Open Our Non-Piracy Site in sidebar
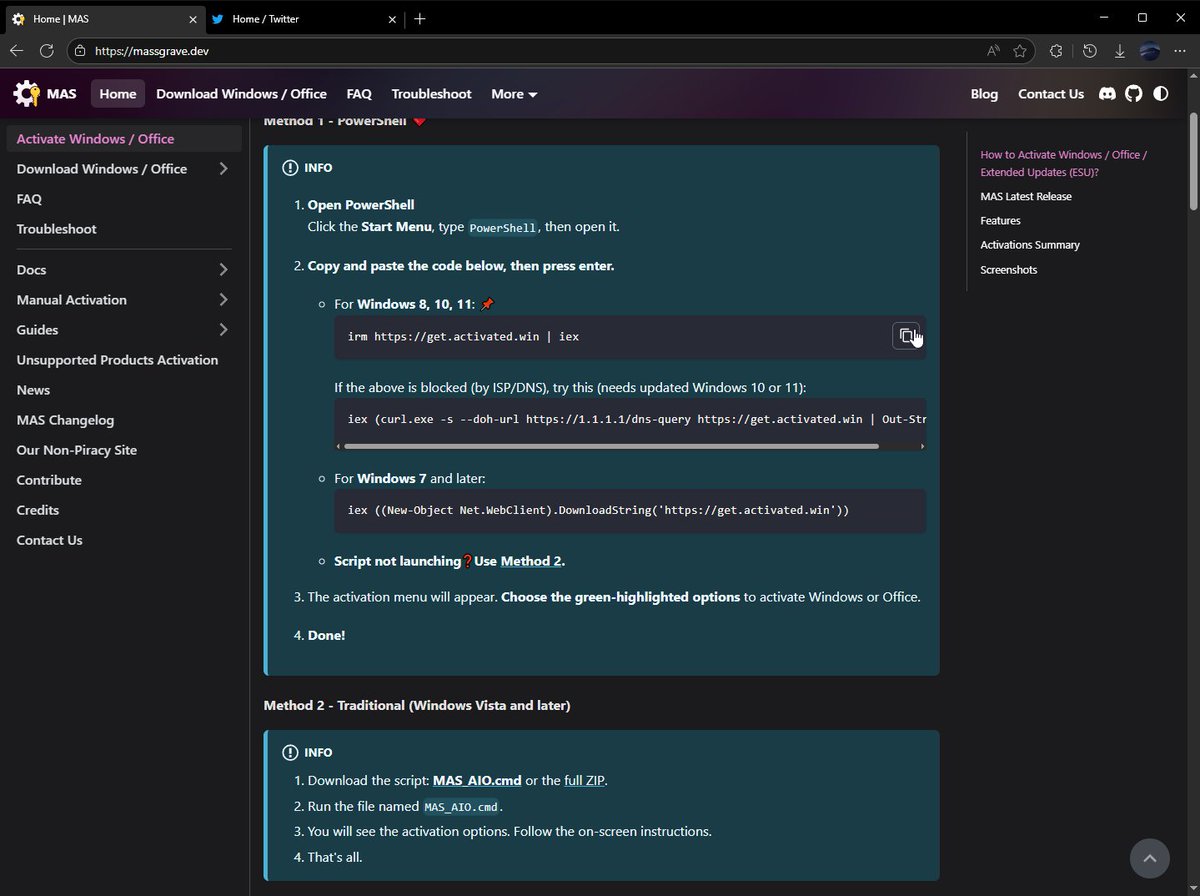This screenshot has height=896, width=1200. (x=77, y=450)
